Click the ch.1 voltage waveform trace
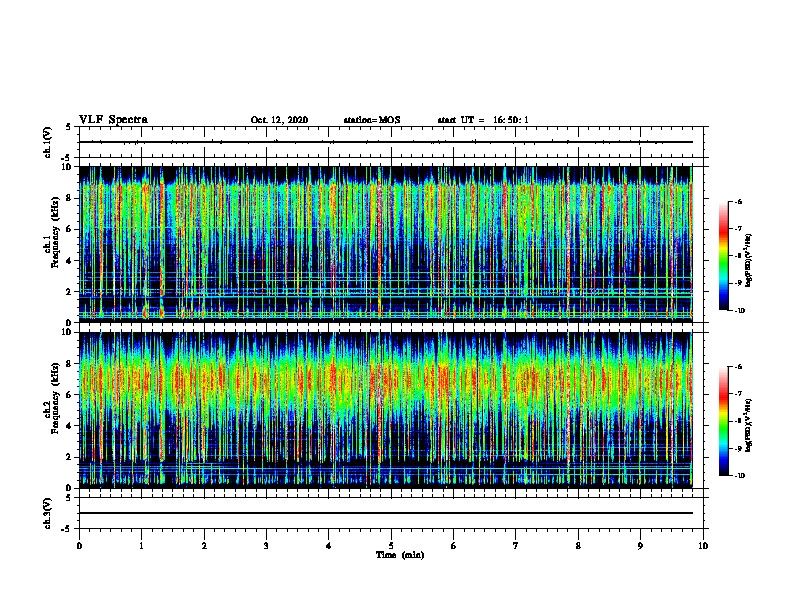This screenshot has width=792, height=612. point(385,142)
